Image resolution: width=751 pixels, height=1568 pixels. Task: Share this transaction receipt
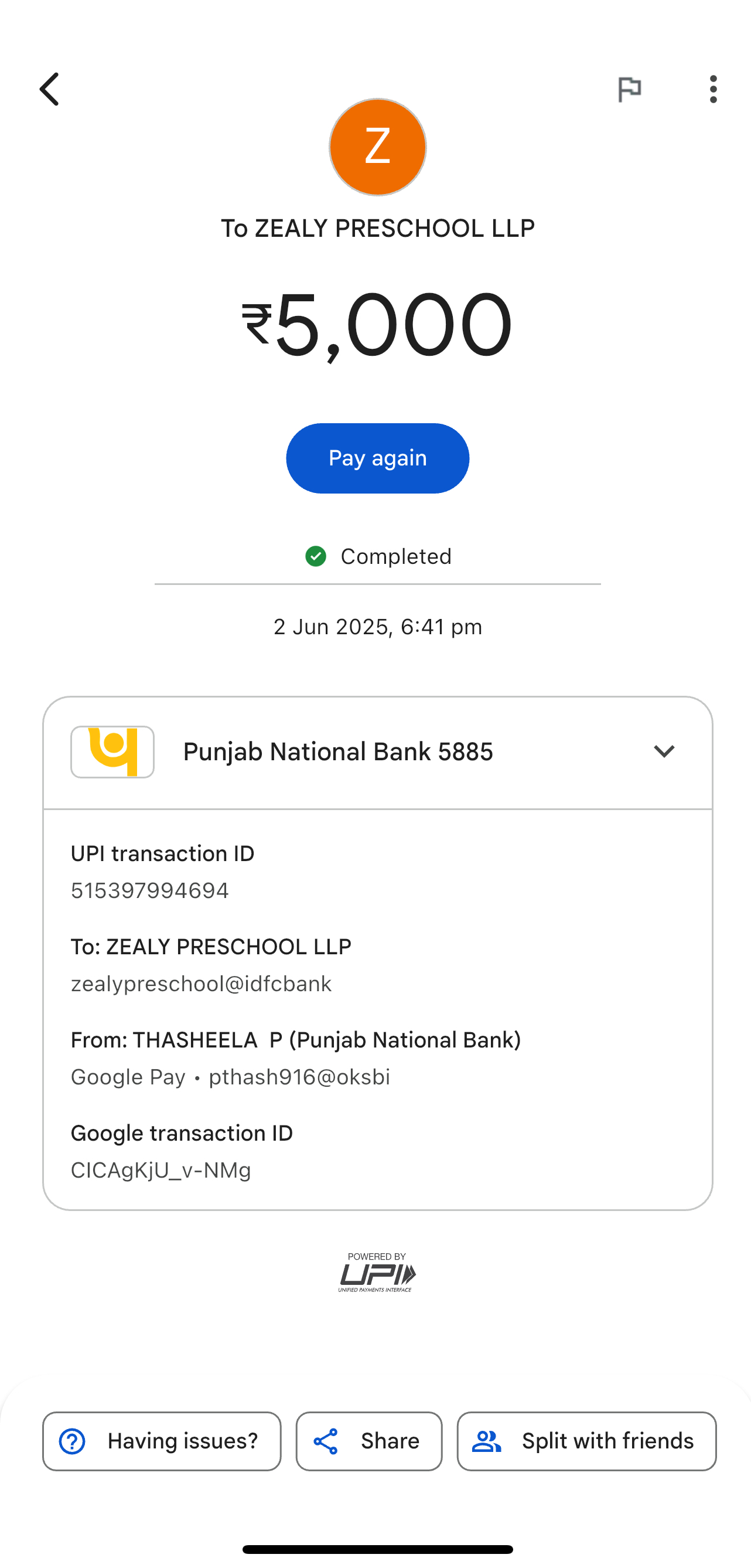click(368, 1441)
